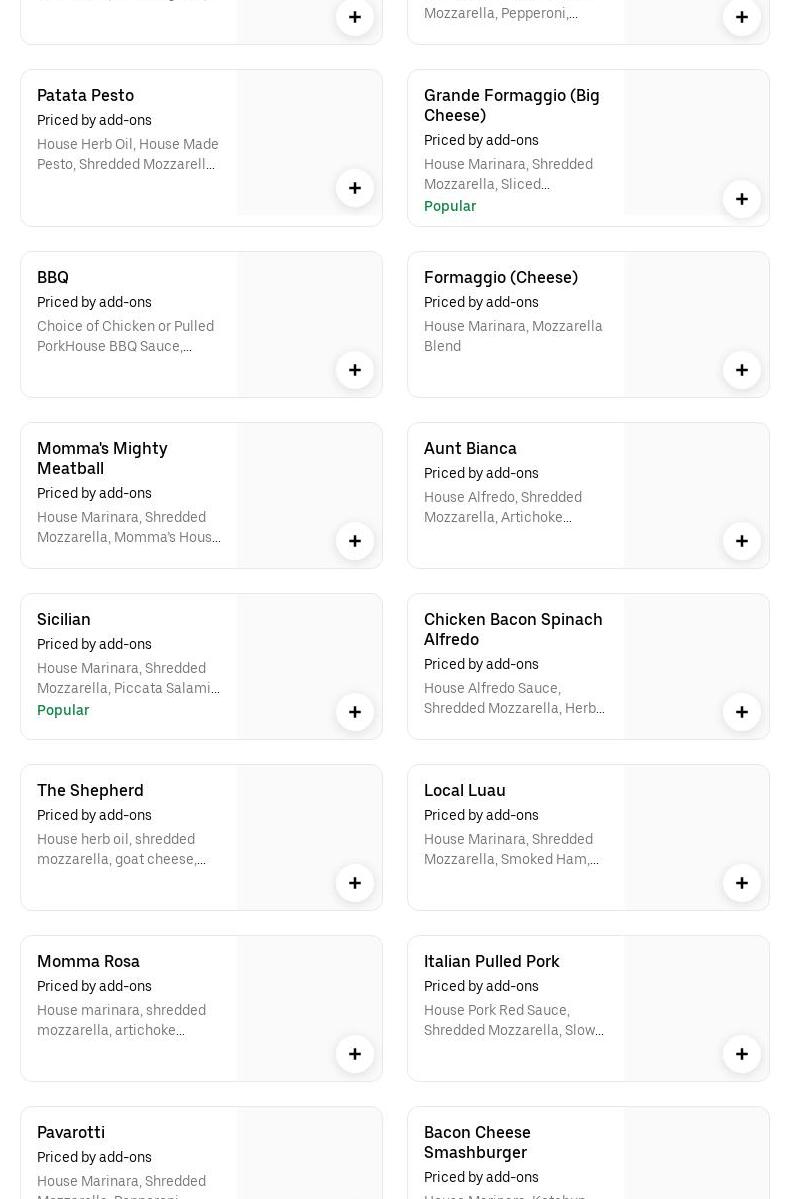Tap plus icon on The Shepherd
The width and height of the screenshot is (804, 1199).
[355, 883]
